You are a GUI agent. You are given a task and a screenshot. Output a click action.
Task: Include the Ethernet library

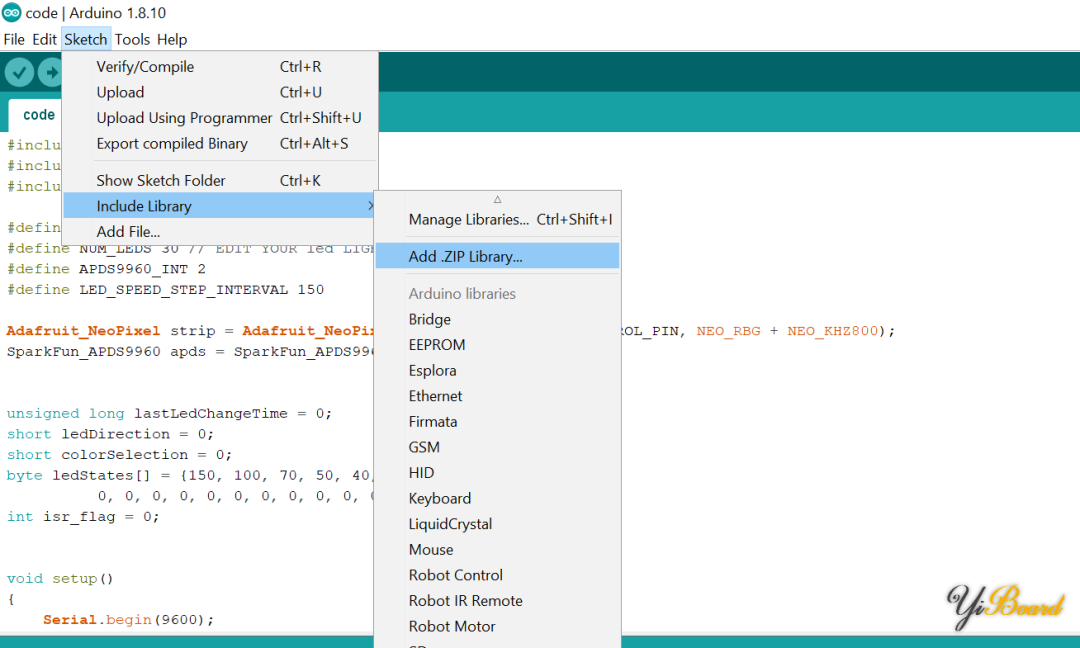click(497, 396)
